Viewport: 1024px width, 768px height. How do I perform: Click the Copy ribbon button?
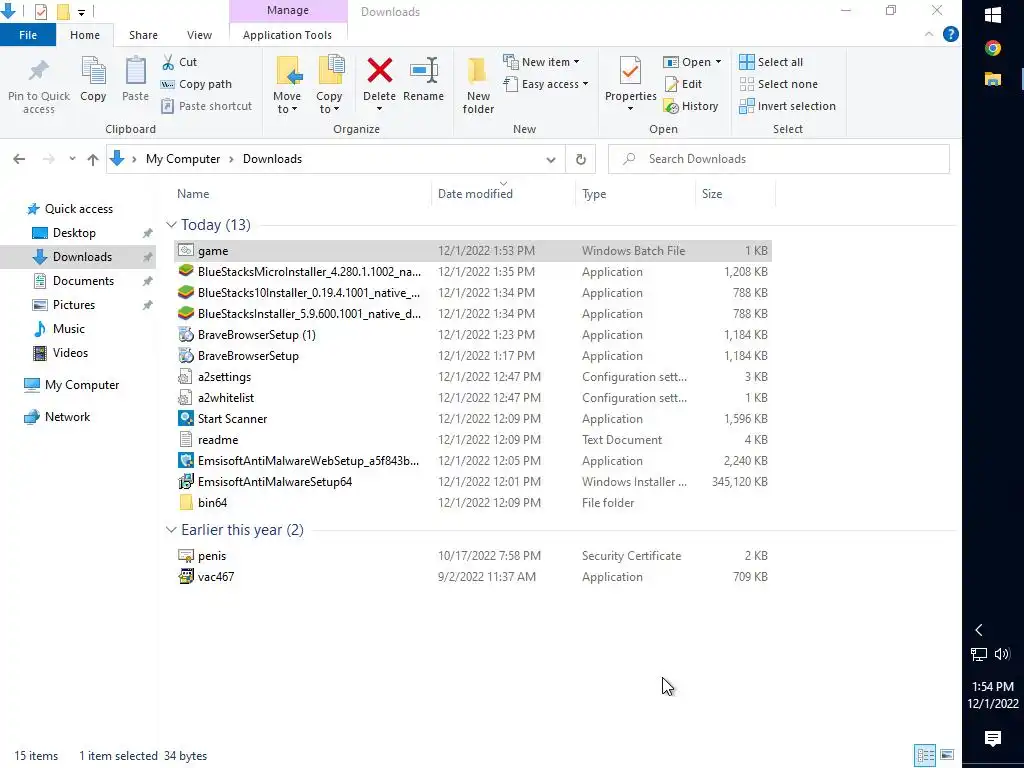pos(93,79)
